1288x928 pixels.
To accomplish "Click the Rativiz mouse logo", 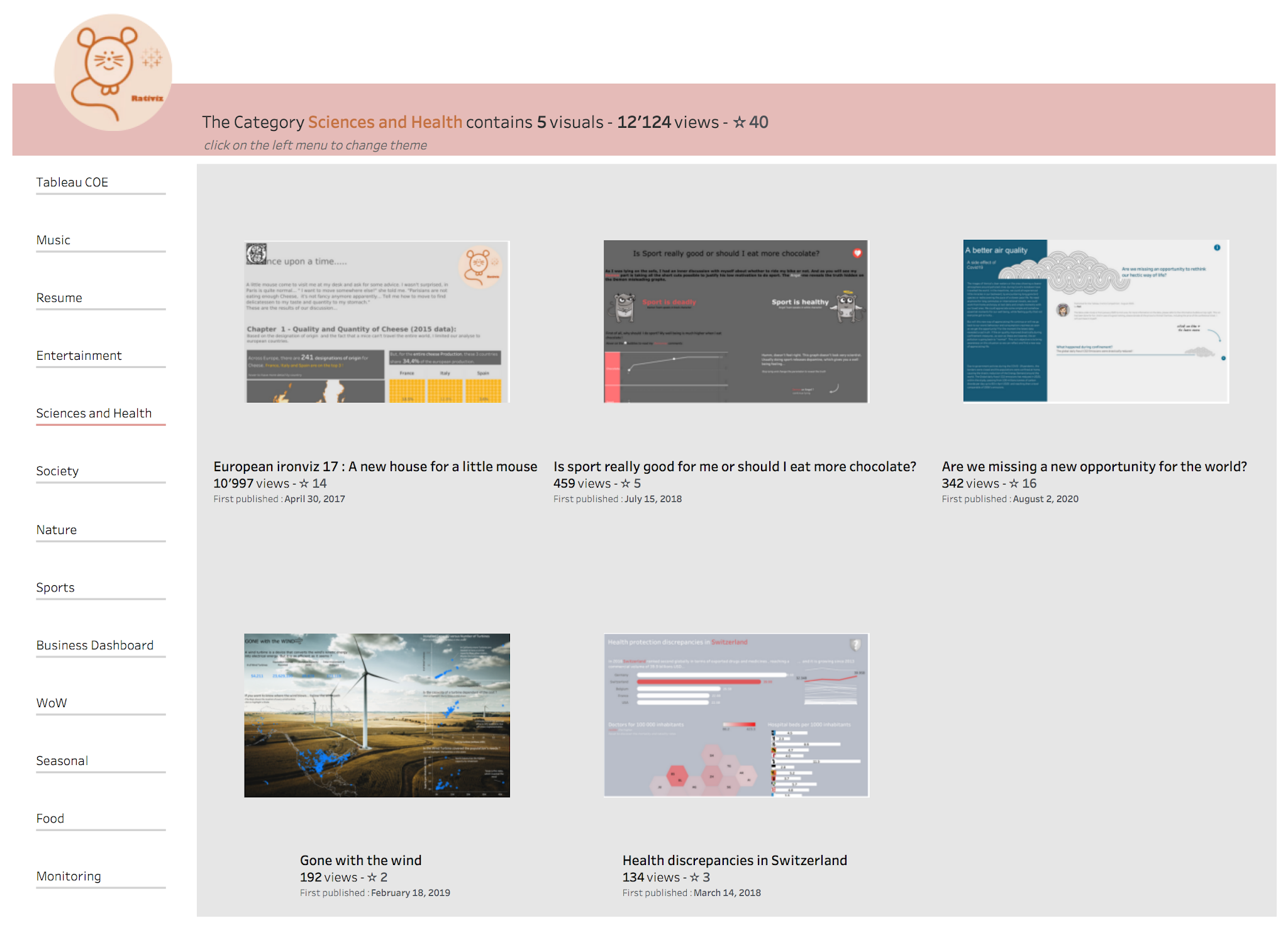I will point(113,73).
